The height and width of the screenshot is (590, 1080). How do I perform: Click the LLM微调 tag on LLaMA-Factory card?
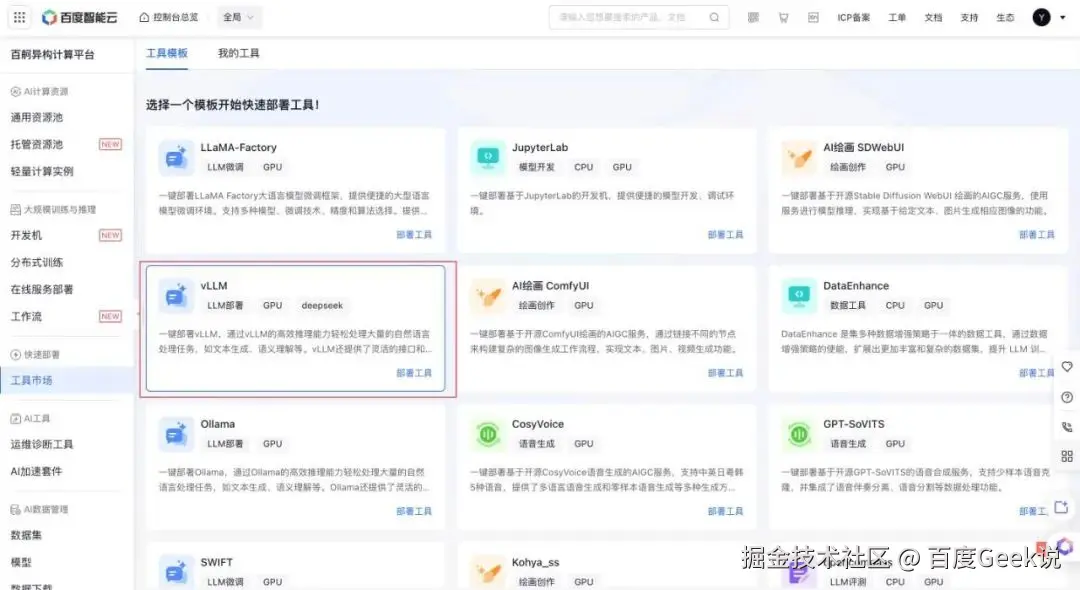pos(225,167)
